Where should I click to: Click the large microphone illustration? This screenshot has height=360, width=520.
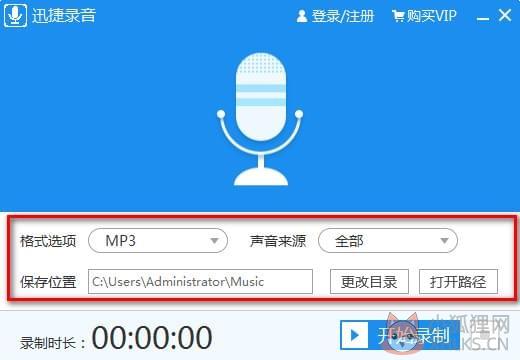[260, 119]
